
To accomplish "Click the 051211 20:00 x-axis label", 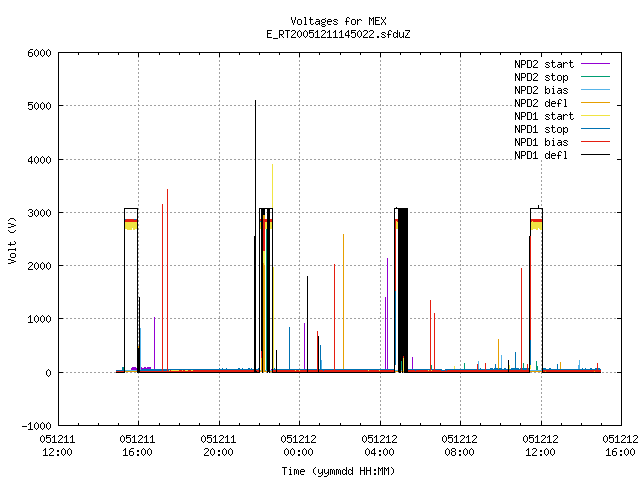I will (218, 446).
